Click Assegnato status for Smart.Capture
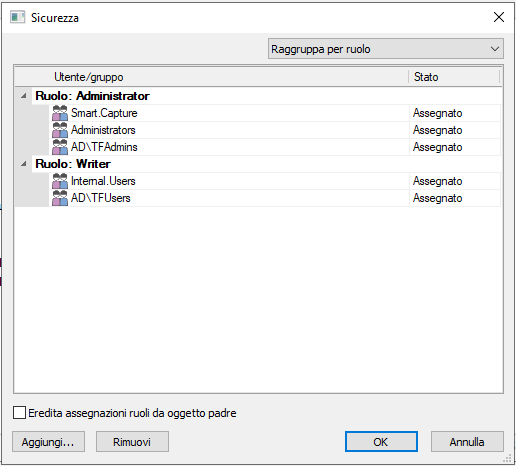Viewport: 516px width, 466px height. (x=437, y=113)
